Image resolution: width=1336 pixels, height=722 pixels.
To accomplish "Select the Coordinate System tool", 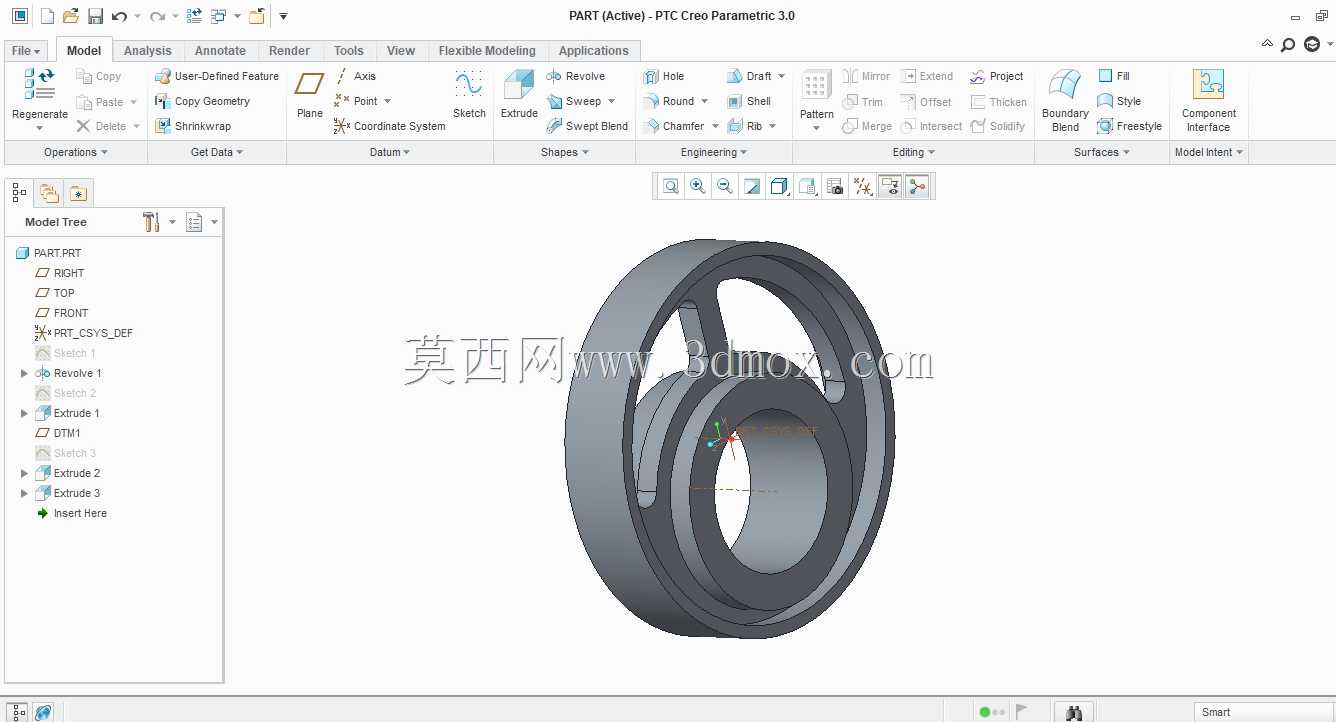I will [389, 126].
